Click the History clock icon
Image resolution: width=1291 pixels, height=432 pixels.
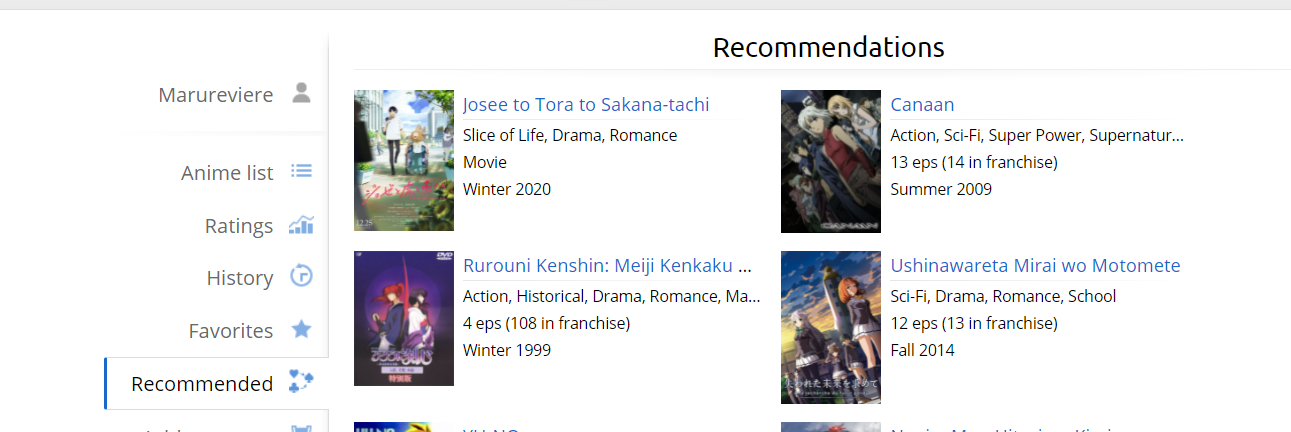click(x=301, y=277)
